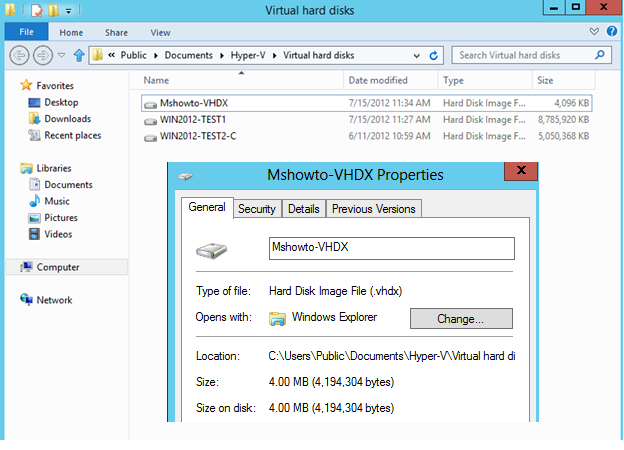Viewport: 624px width, 450px height.
Task: Click the Computer monitor icon
Action: (26, 267)
